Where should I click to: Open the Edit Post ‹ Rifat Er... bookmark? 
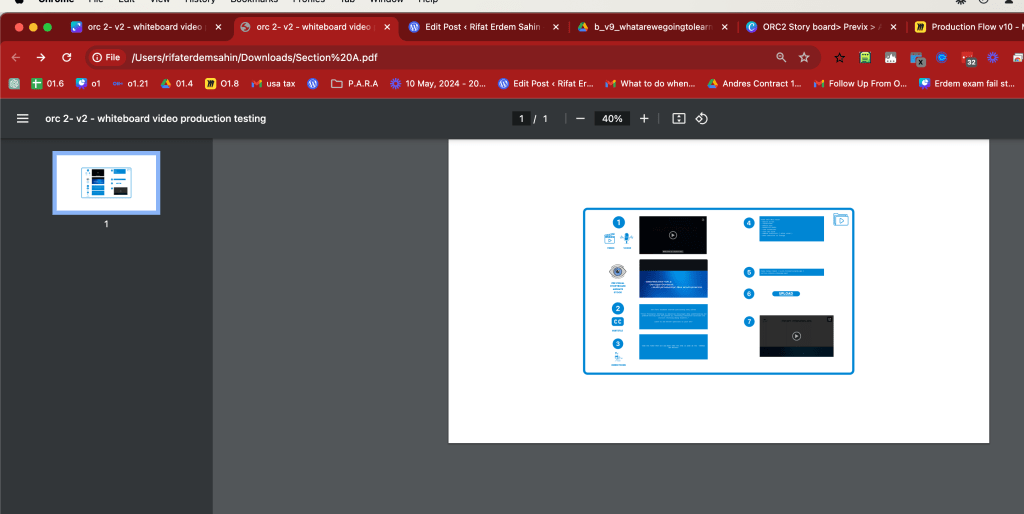click(x=546, y=84)
